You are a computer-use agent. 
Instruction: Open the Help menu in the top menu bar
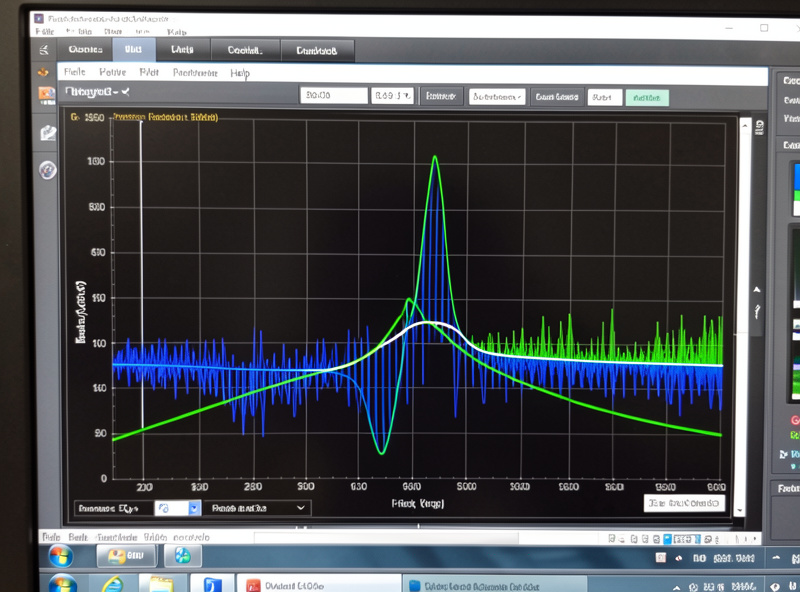pos(177,32)
